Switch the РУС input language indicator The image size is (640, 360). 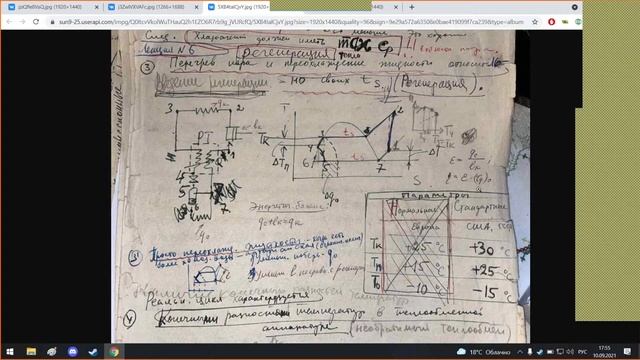pyautogui.click(x=583, y=352)
